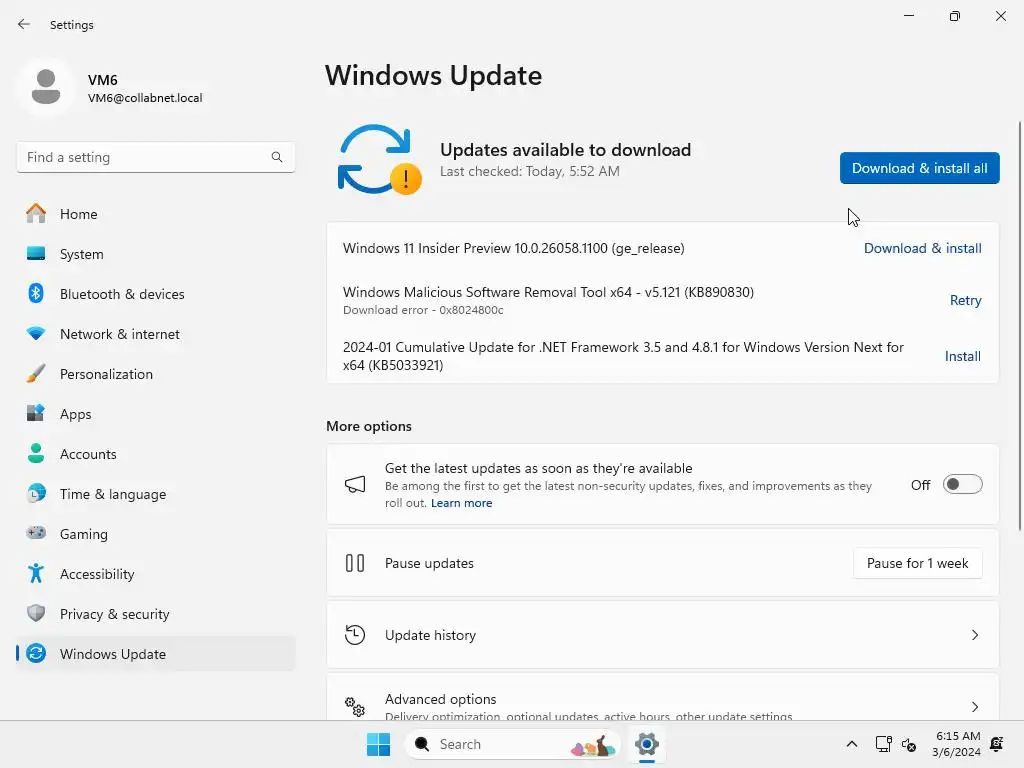Open Gaming settings
Viewport: 1024px width, 768px height.
(x=155, y=534)
